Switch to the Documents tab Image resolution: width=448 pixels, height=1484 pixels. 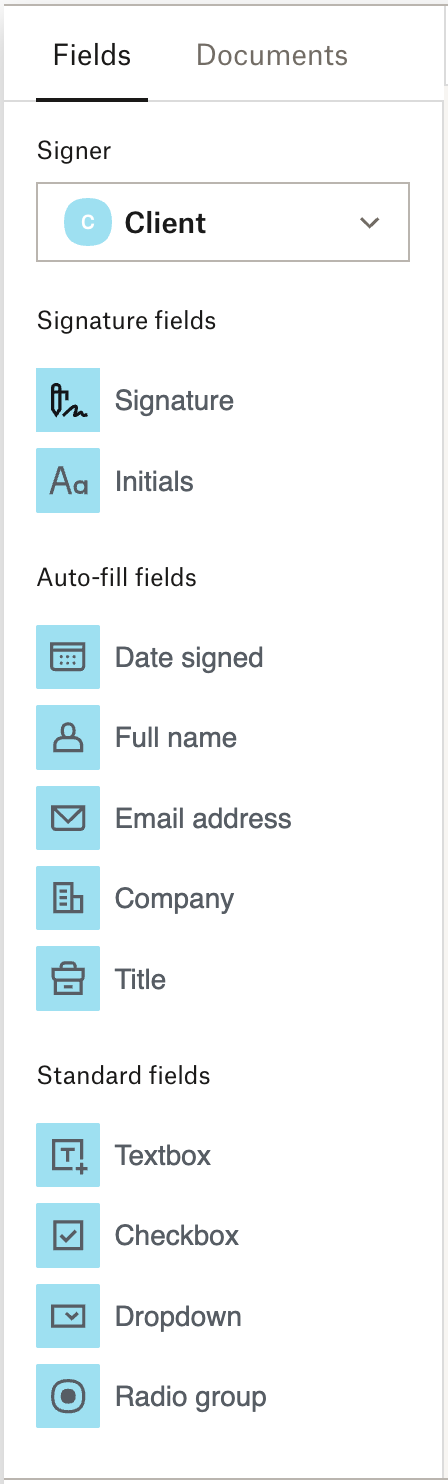[272, 54]
